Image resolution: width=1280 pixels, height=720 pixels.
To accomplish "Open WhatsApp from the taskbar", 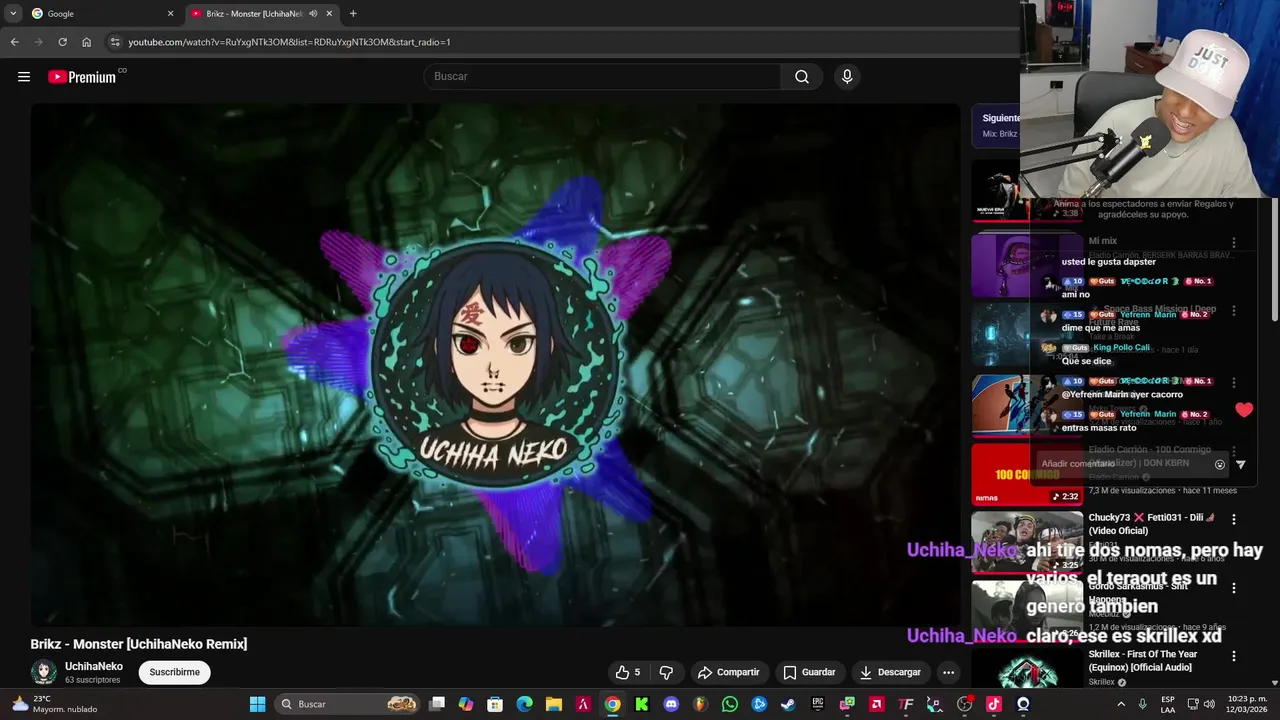I will click(730, 704).
